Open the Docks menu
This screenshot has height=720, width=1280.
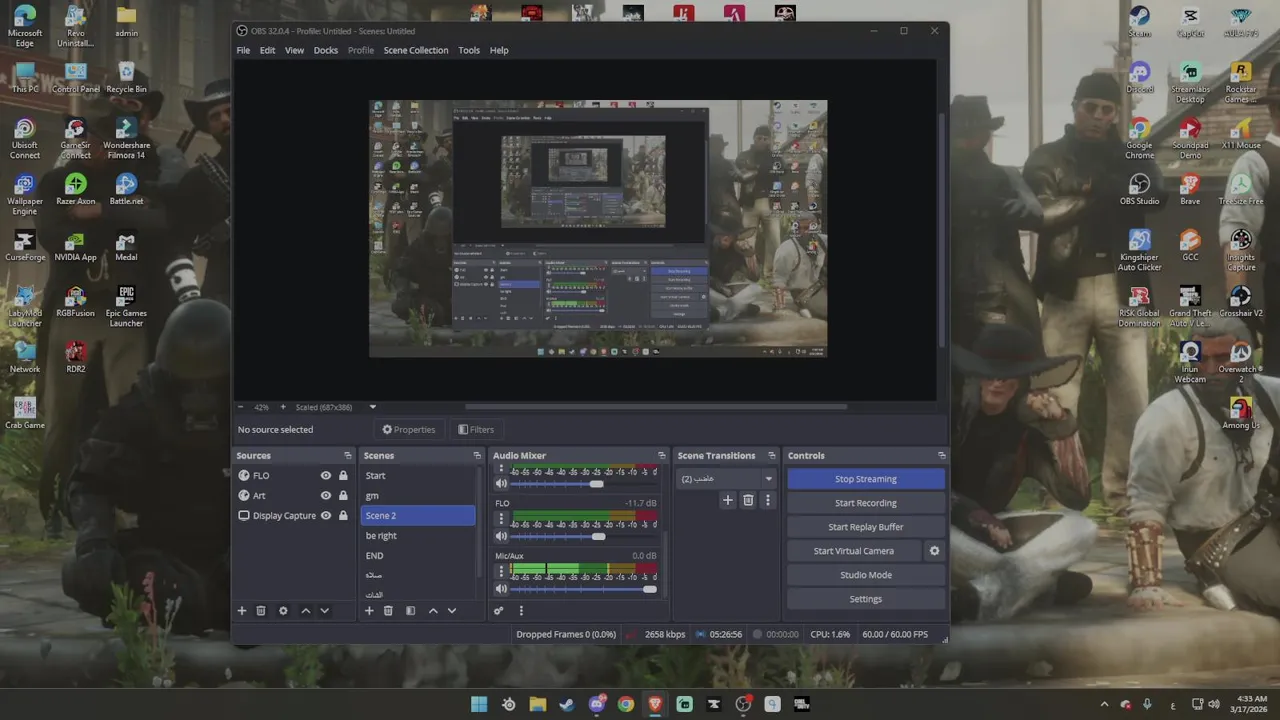pyautogui.click(x=326, y=50)
